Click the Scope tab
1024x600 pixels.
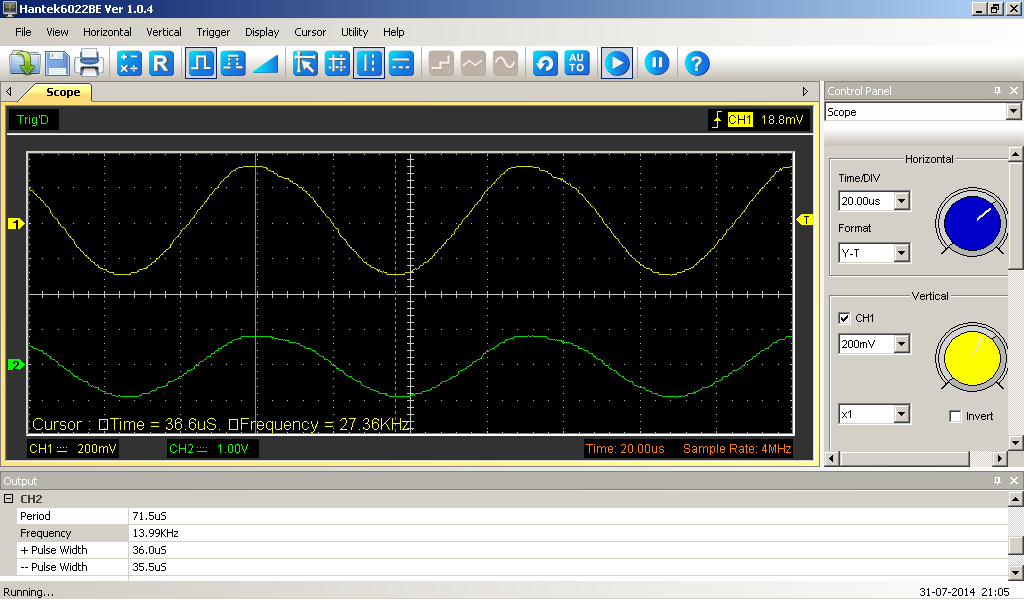(63, 92)
